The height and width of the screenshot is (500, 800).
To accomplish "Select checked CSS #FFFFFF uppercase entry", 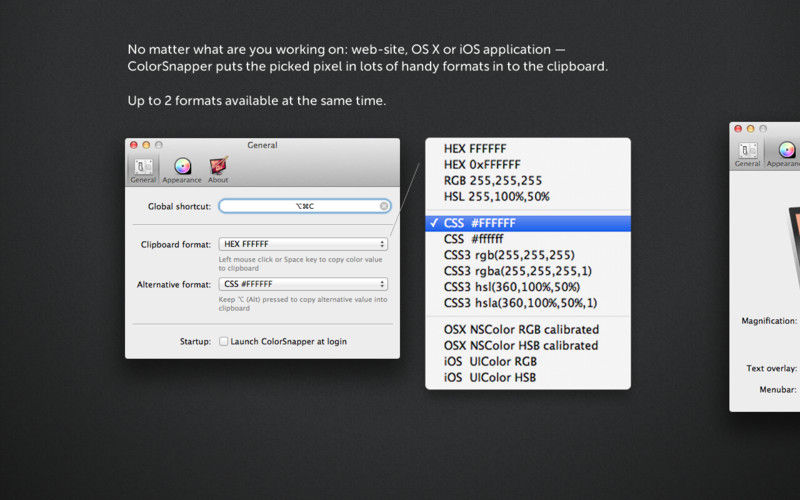I will [x=528, y=223].
